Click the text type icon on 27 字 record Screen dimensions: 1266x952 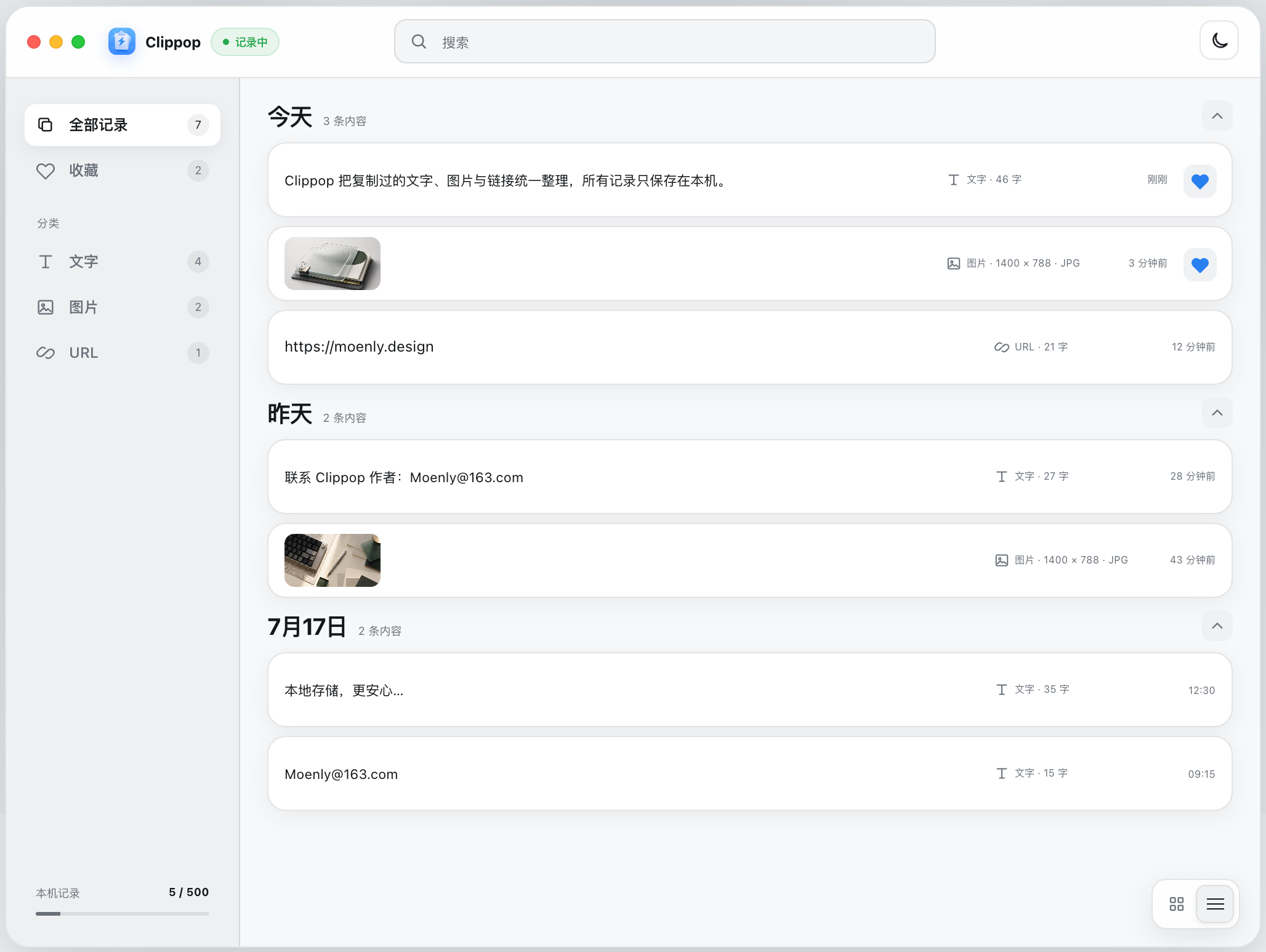1001,477
